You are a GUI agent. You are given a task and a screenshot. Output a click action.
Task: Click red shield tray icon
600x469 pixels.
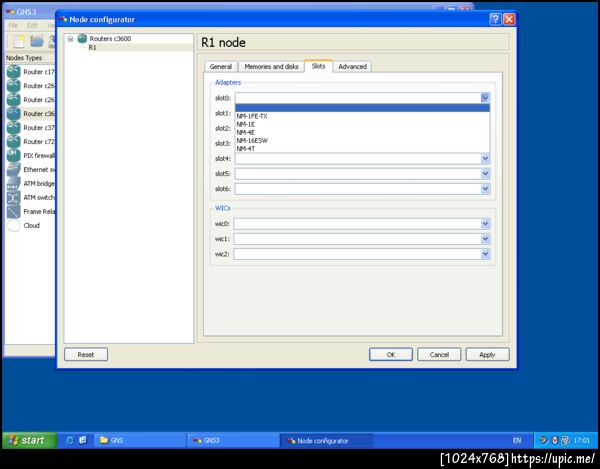[554, 440]
